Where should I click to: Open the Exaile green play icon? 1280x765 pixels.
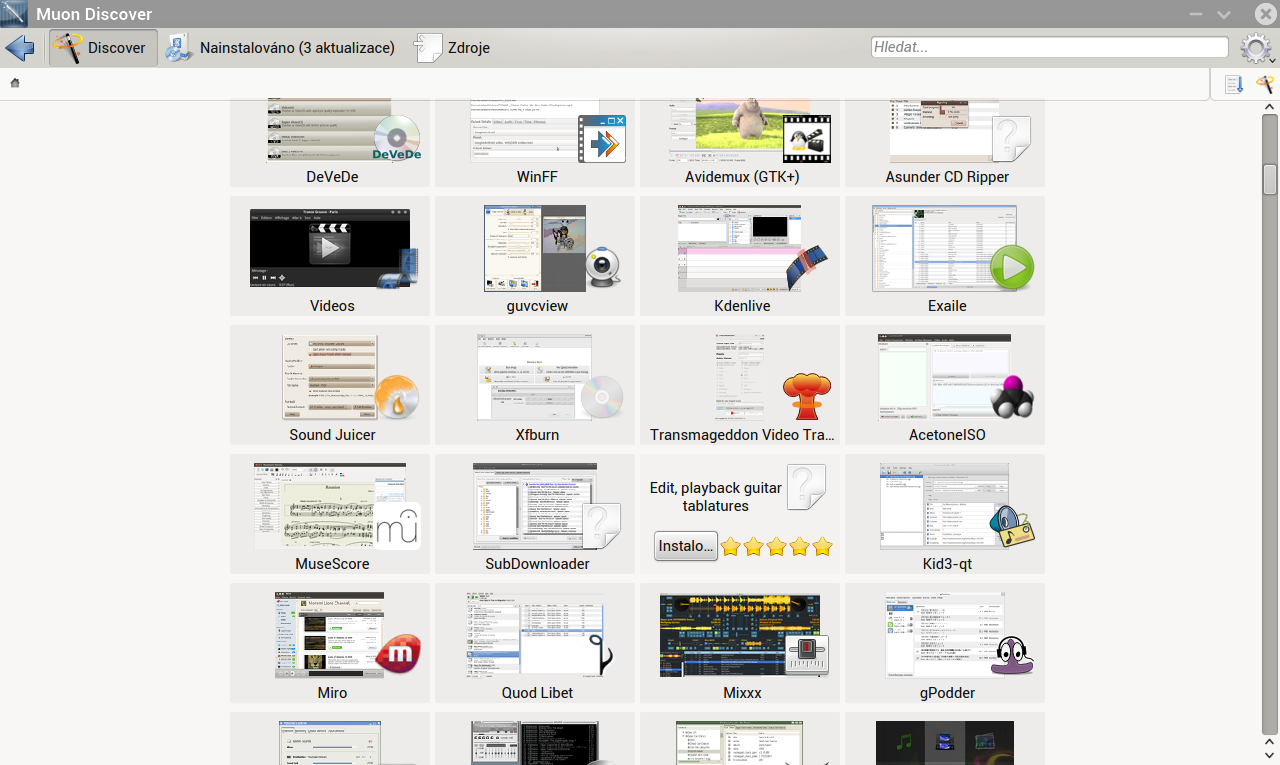pos(1012,268)
